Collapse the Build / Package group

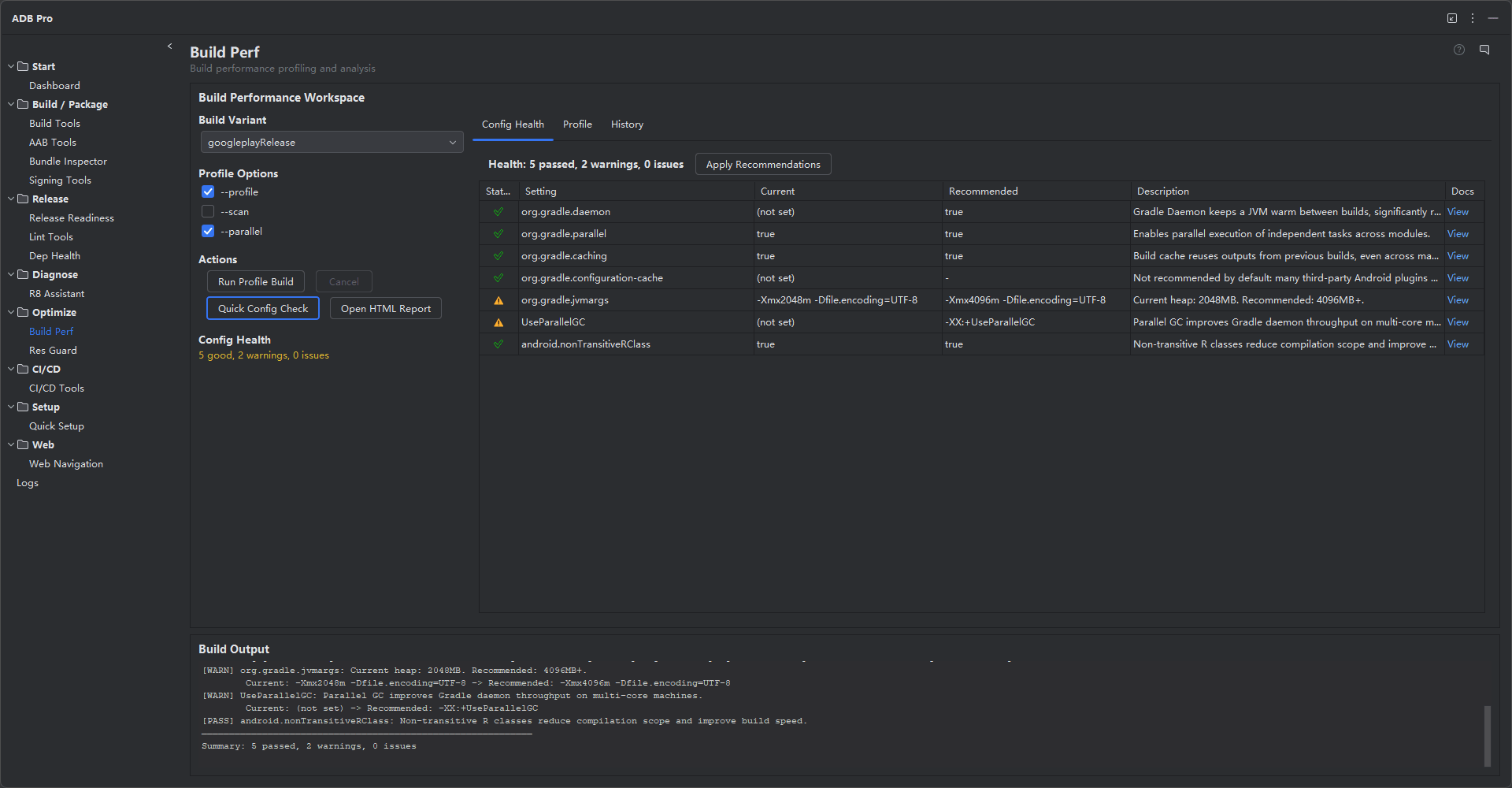pyautogui.click(x=11, y=104)
